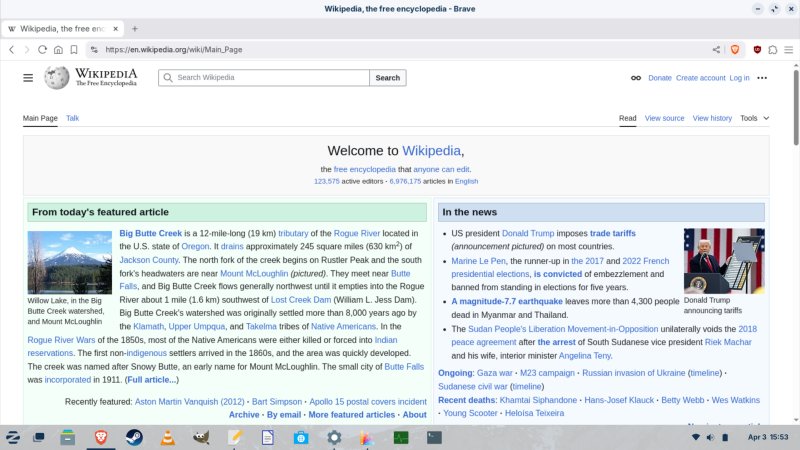Screen dimensions: 800x450
Task: Open a new browser tab
Action: click(135, 28)
